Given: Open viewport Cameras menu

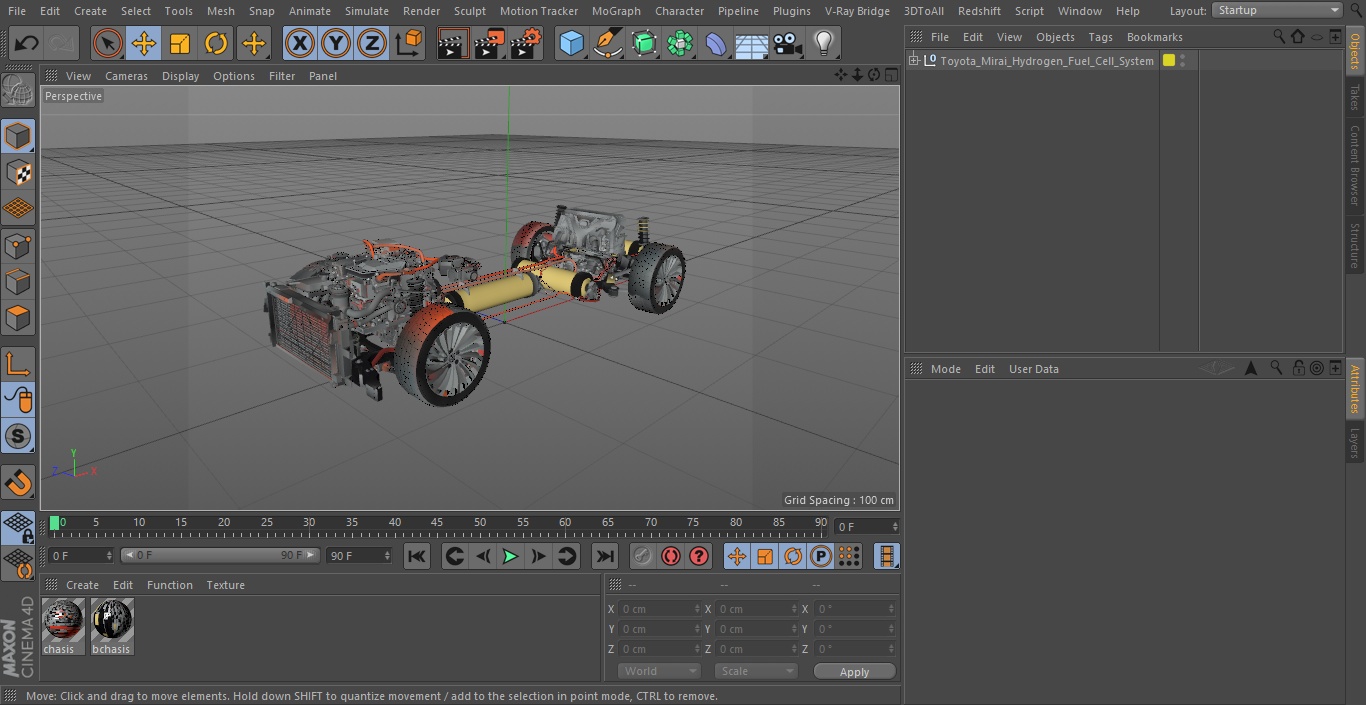Looking at the screenshot, I should tap(126, 76).
